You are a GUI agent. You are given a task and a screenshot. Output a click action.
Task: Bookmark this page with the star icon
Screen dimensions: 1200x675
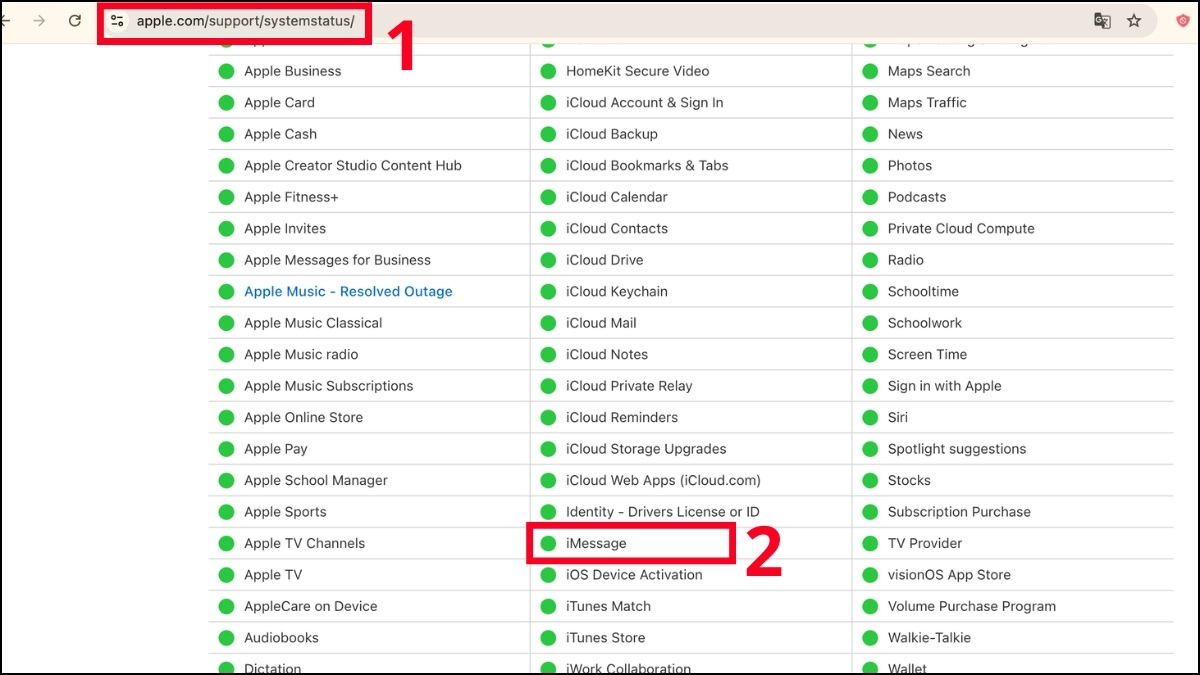tap(1134, 21)
